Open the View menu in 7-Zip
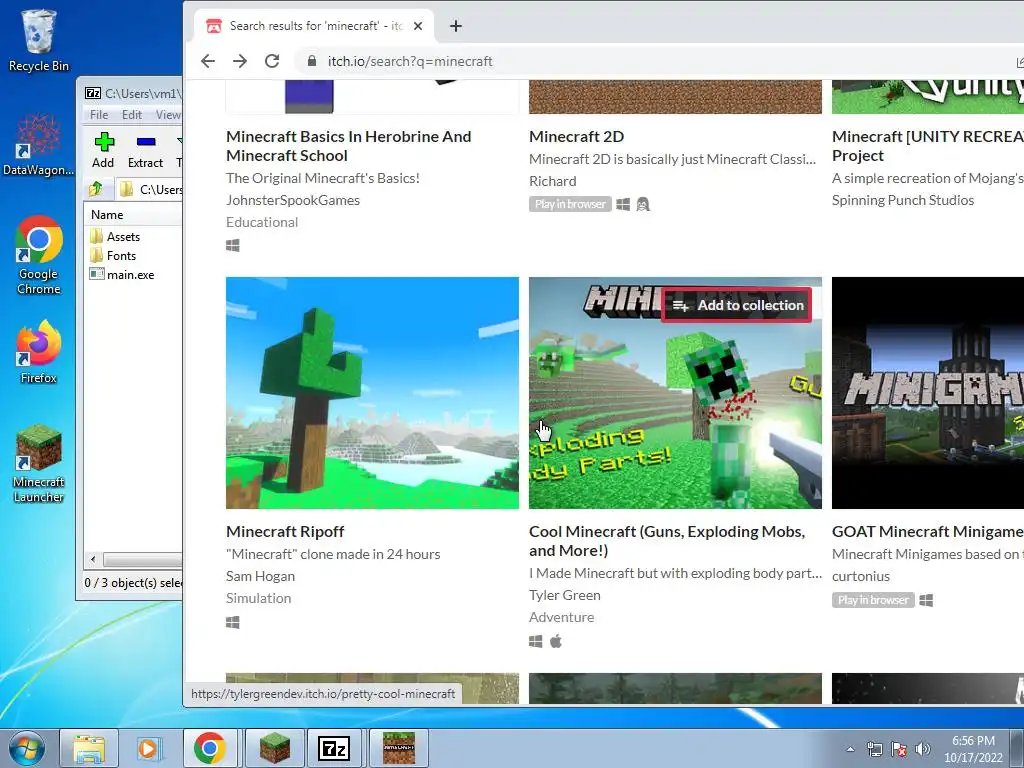 [x=168, y=115]
